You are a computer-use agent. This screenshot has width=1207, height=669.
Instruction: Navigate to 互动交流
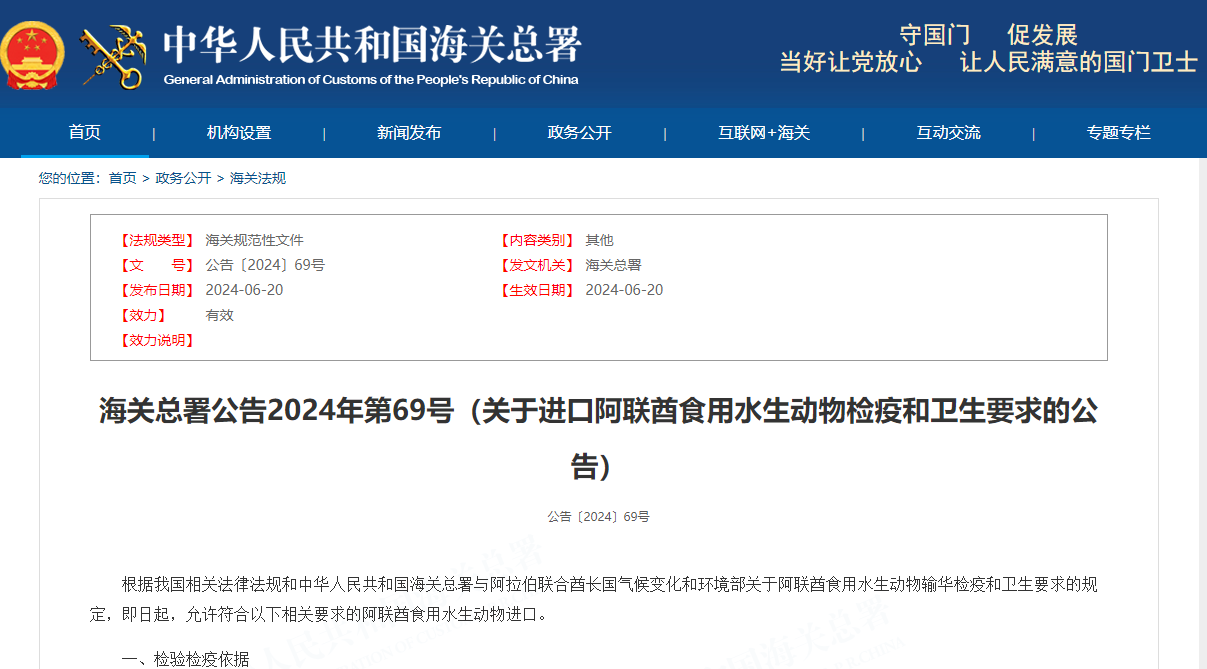[x=949, y=132]
